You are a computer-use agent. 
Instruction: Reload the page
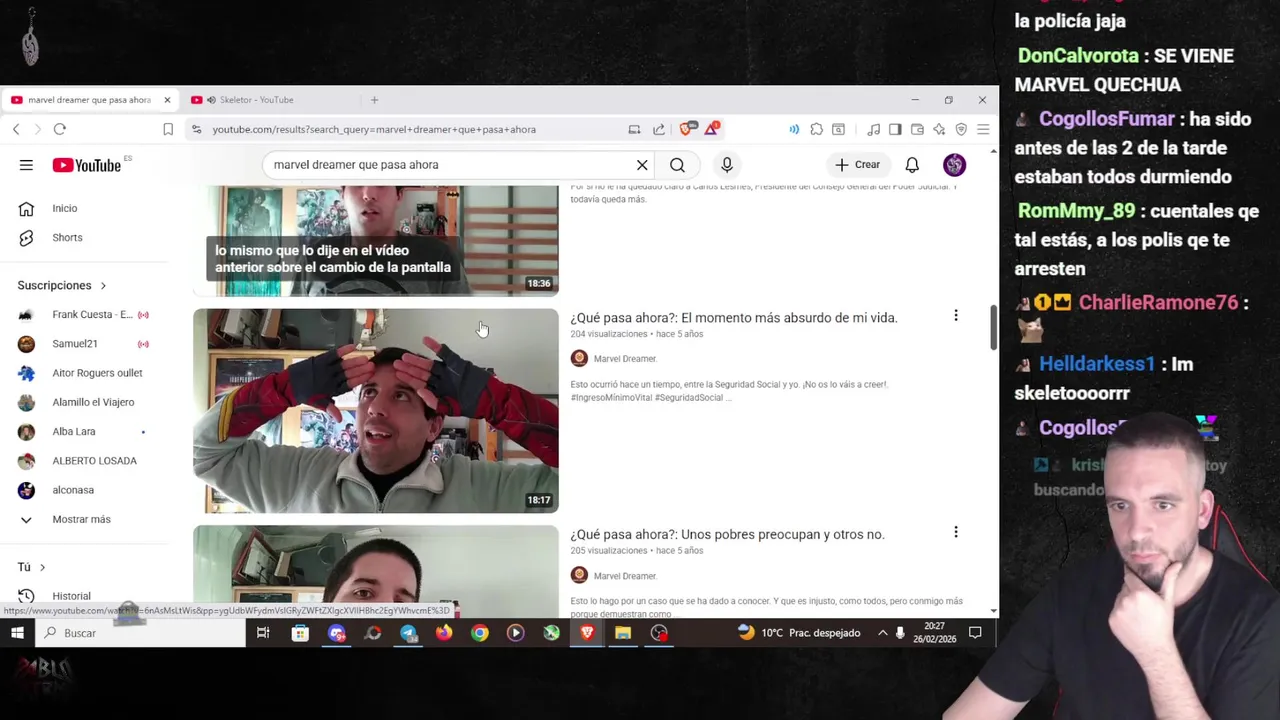point(60,129)
